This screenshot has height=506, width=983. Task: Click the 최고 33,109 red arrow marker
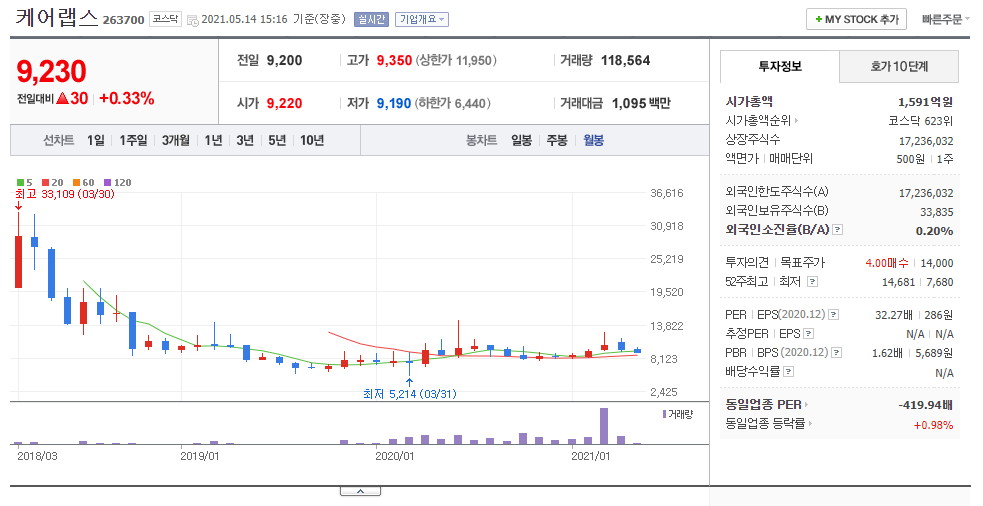18,205
